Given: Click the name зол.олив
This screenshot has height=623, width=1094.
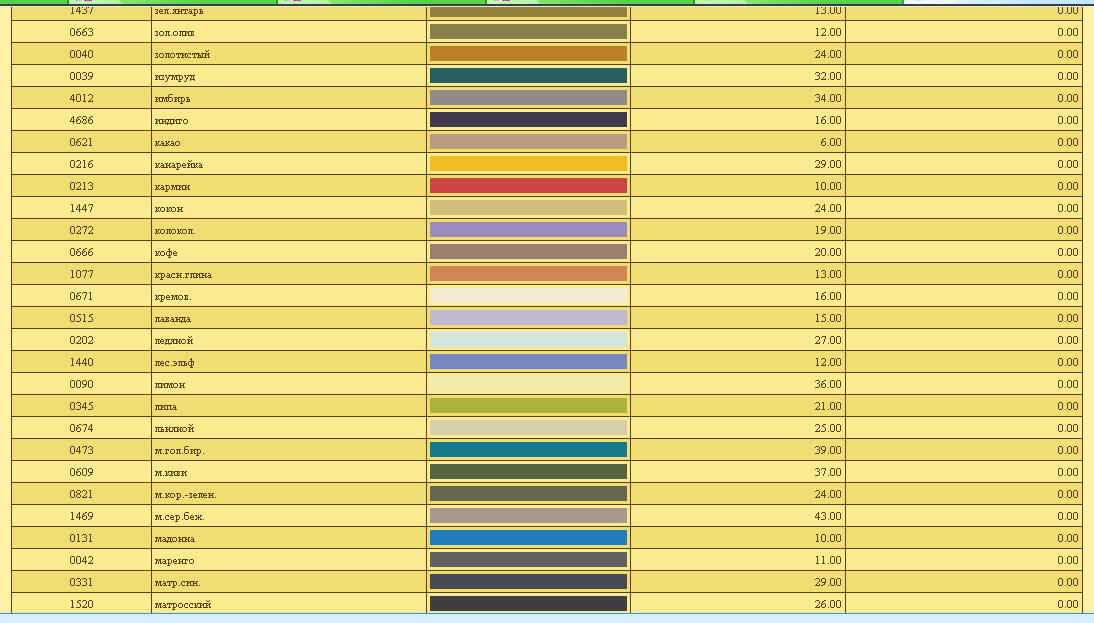Looking at the screenshot, I should pos(174,32).
